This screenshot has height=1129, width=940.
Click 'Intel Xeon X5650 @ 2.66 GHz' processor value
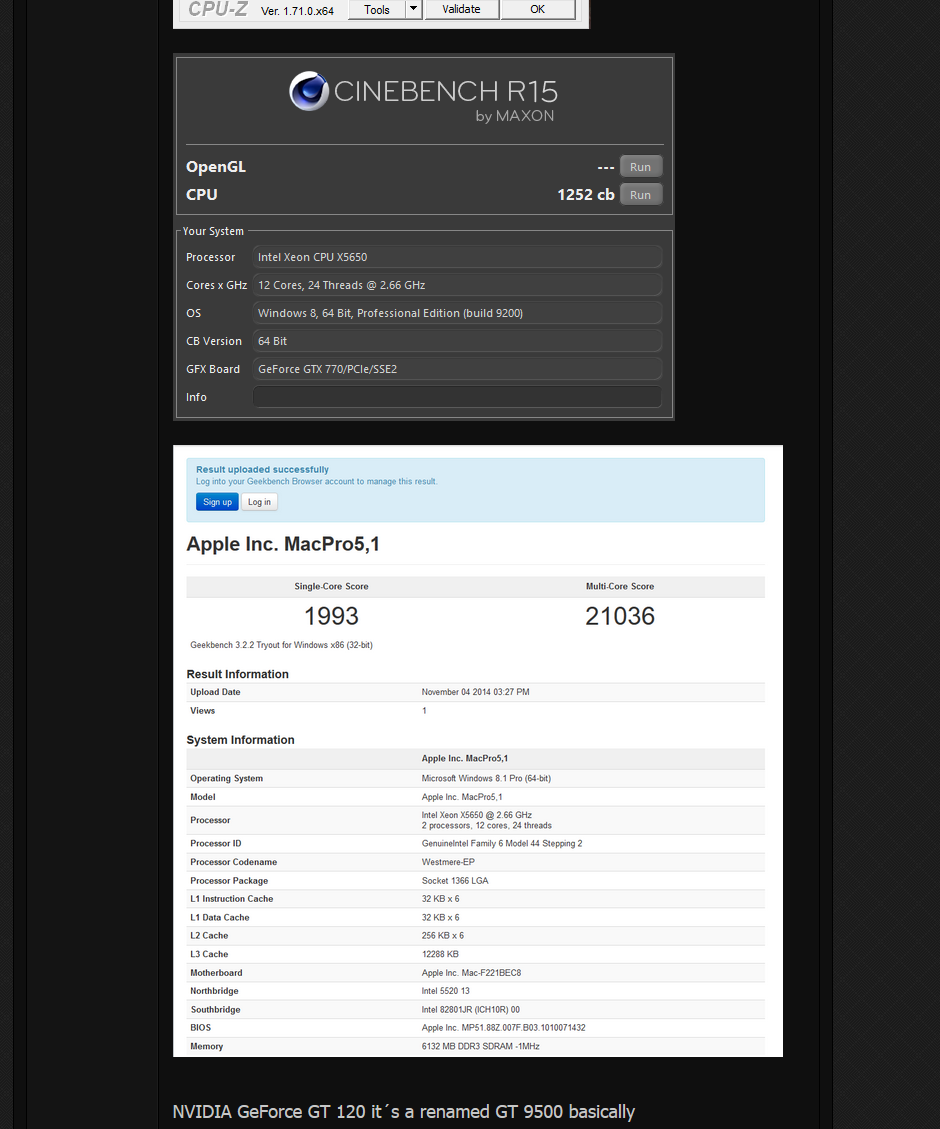point(476,815)
